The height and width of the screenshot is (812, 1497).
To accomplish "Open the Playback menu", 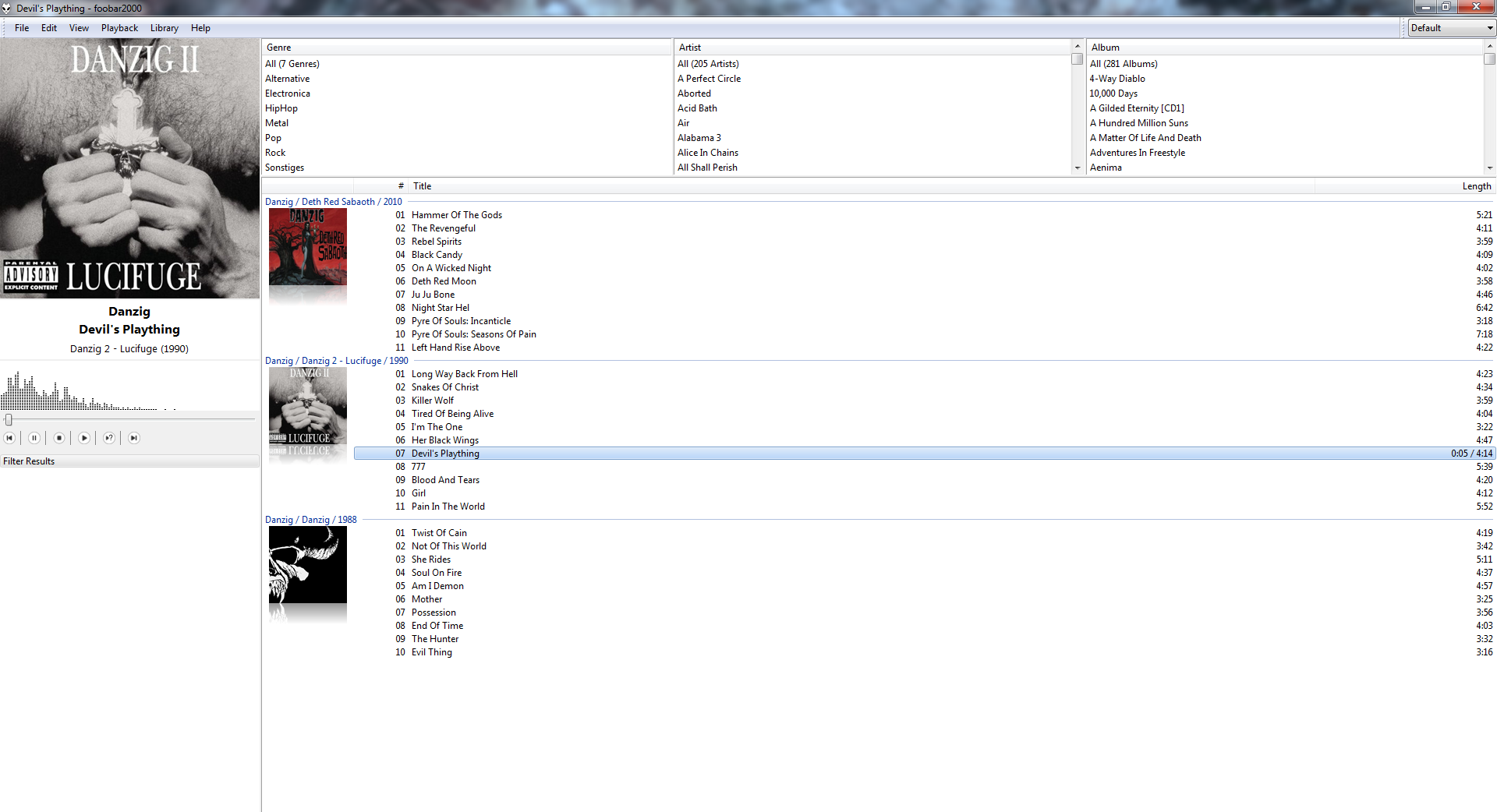I will click(119, 28).
